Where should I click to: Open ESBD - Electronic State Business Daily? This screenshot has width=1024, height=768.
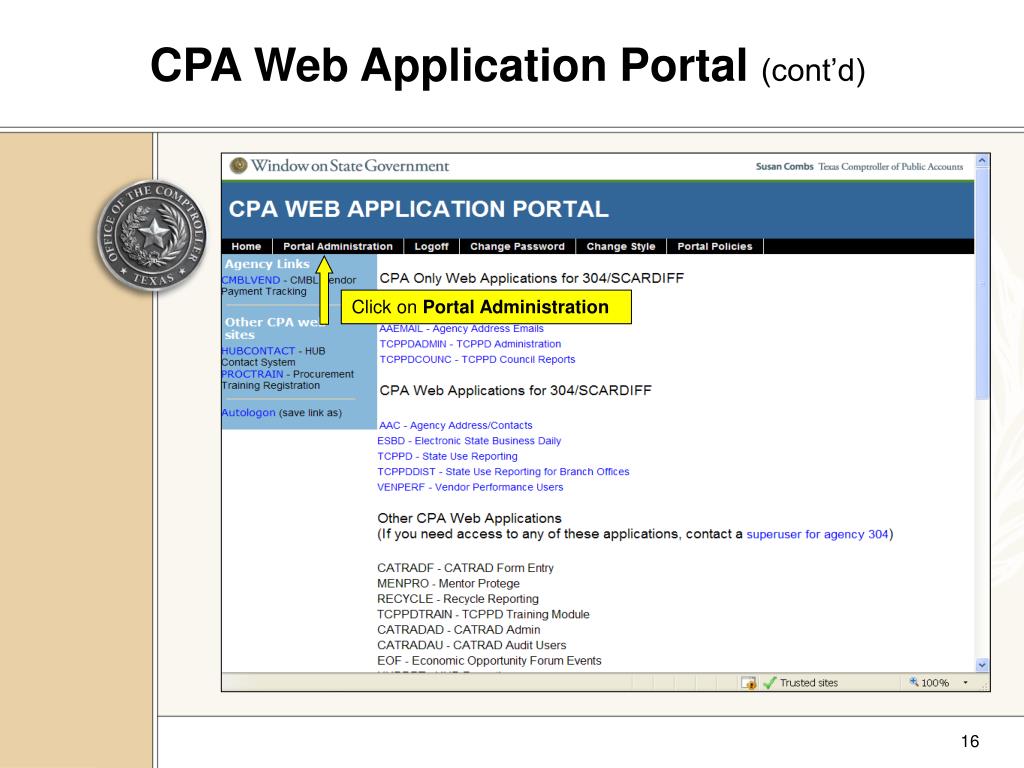pos(469,441)
